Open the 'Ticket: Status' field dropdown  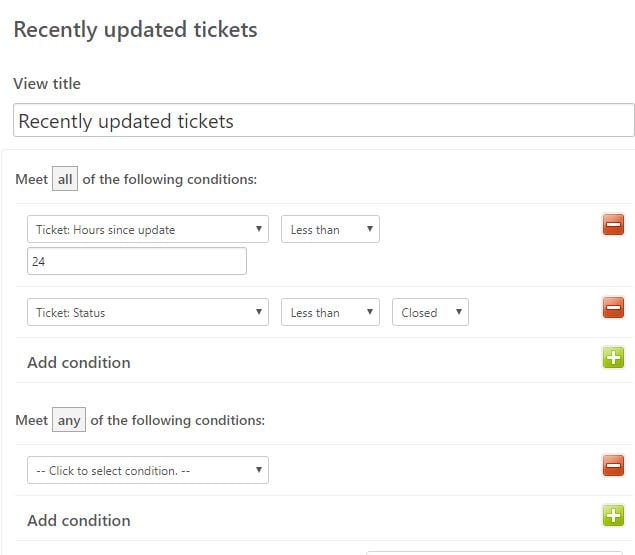pos(148,312)
